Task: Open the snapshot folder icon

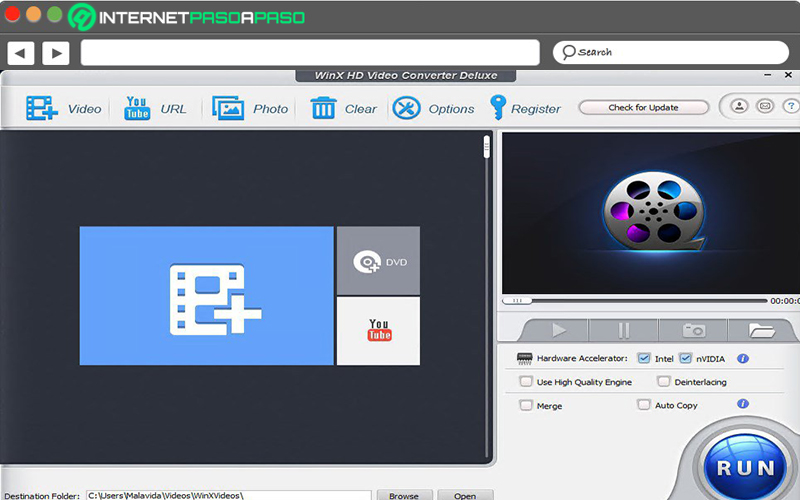Action: (761, 331)
